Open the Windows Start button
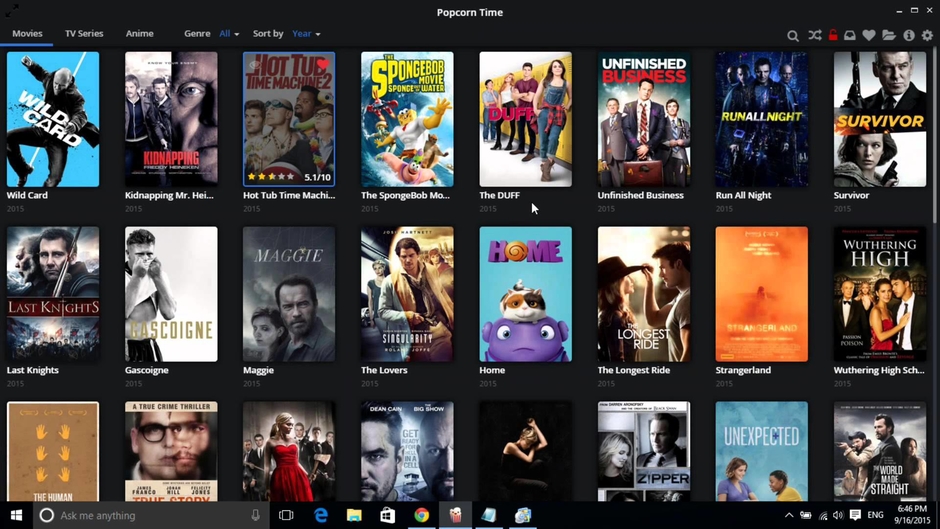This screenshot has height=529, width=940. pyautogui.click(x=16, y=515)
